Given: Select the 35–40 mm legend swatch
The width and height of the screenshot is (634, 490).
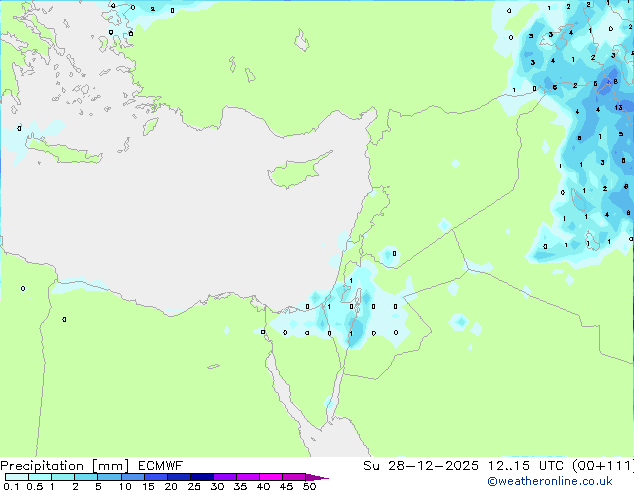Looking at the screenshot, I should 248,477.
